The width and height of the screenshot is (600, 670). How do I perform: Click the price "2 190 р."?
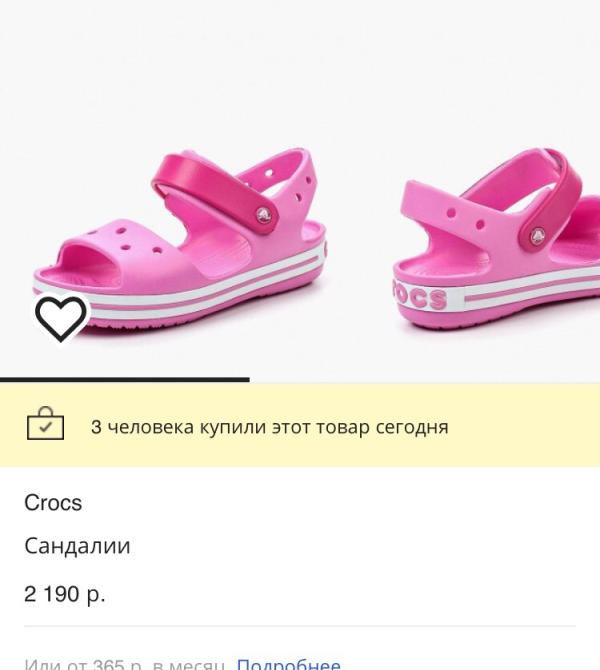click(65, 594)
